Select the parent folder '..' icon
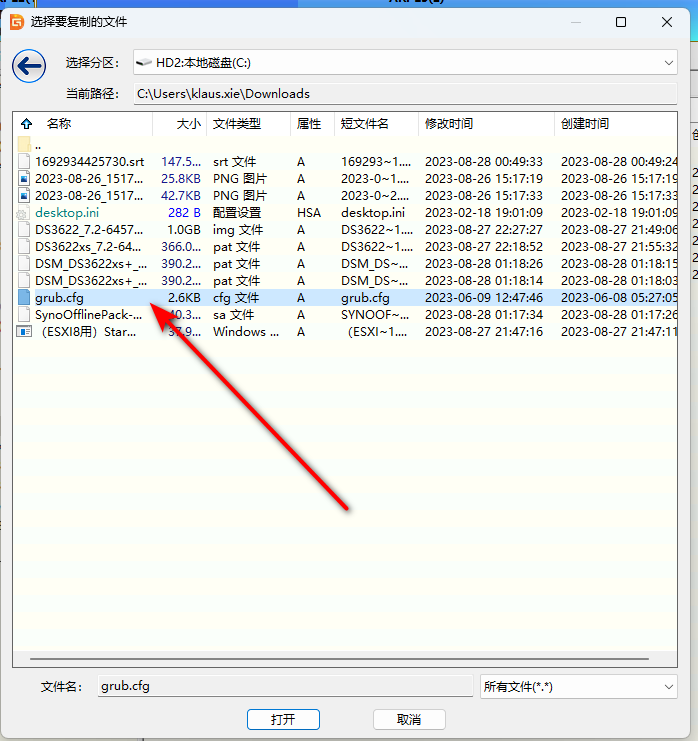The height and width of the screenshot is (741, 698). (24, 144)
